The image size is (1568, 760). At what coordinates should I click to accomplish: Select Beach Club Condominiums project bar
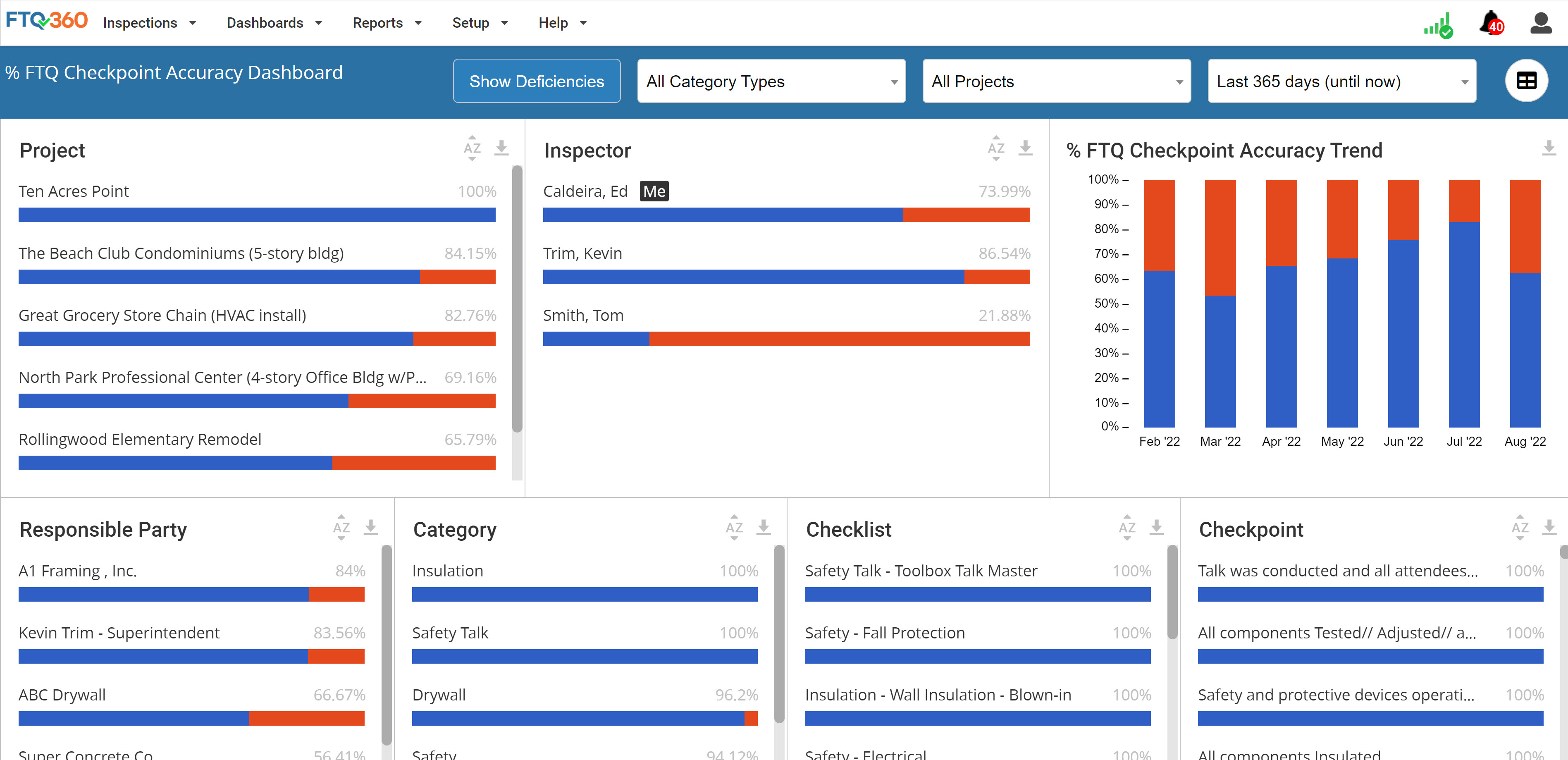(x=257, y=277)
